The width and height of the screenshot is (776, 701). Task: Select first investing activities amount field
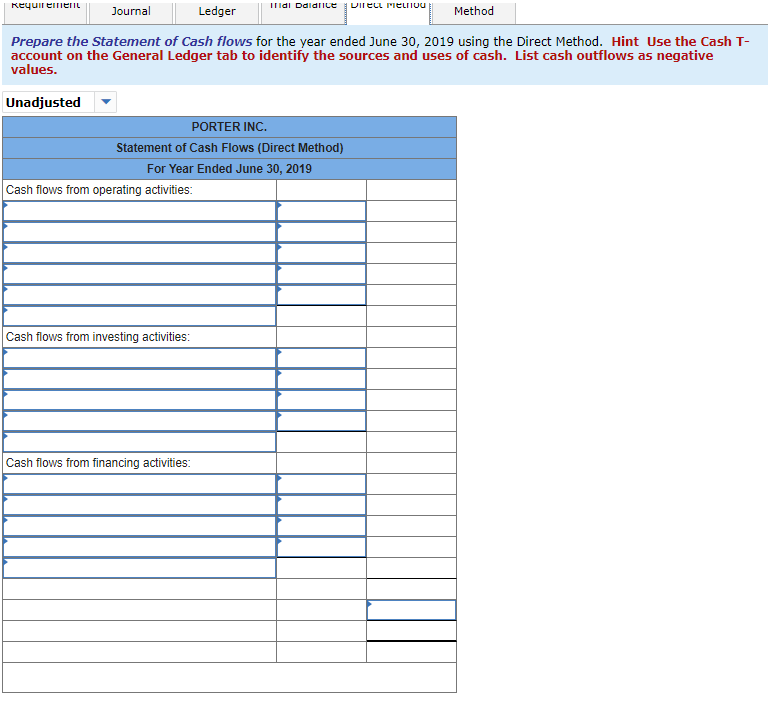click(x=321, y=358)
